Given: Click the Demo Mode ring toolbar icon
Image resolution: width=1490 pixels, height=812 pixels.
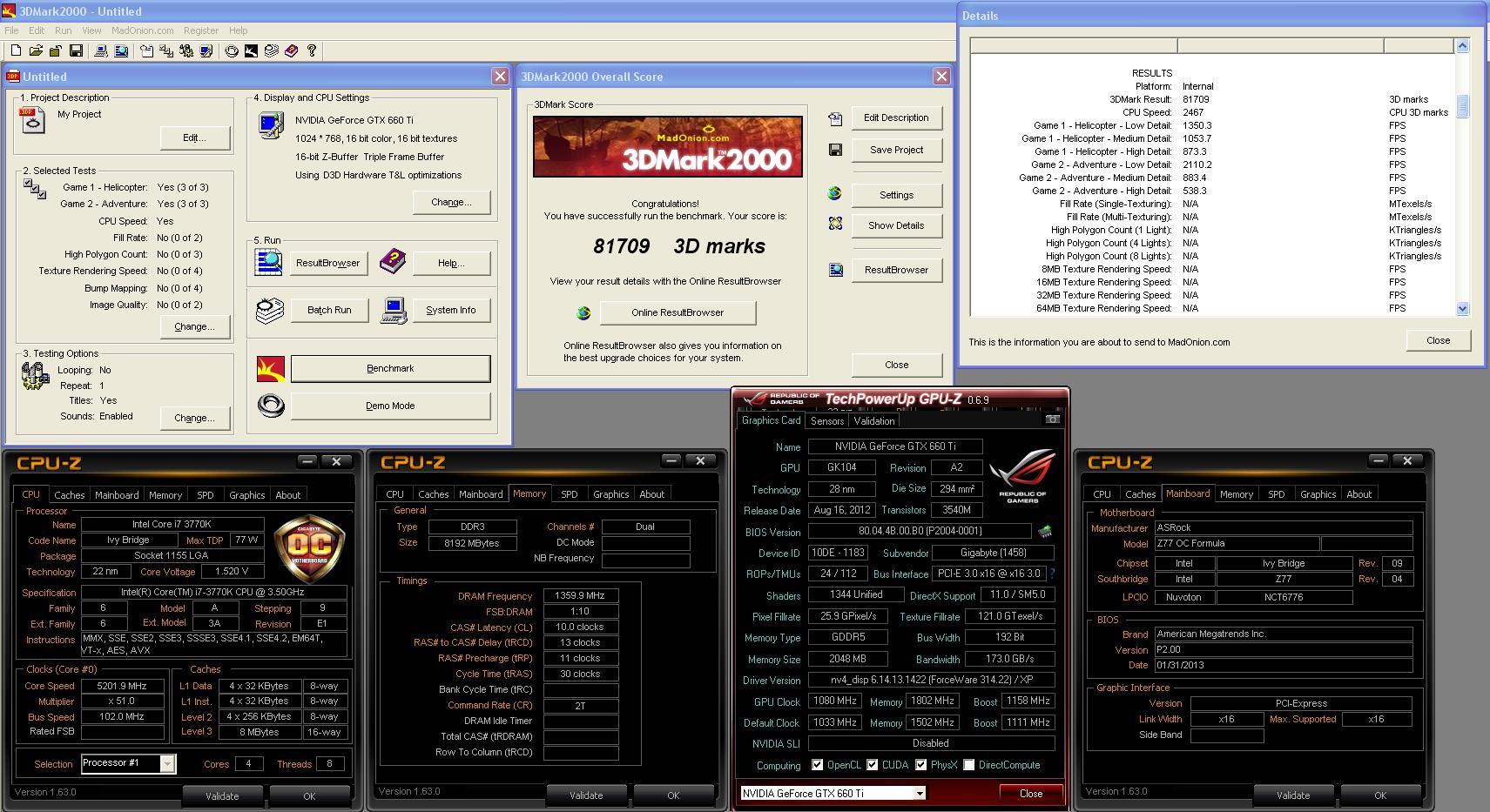Looking at the screenshot, I should 232,51.
